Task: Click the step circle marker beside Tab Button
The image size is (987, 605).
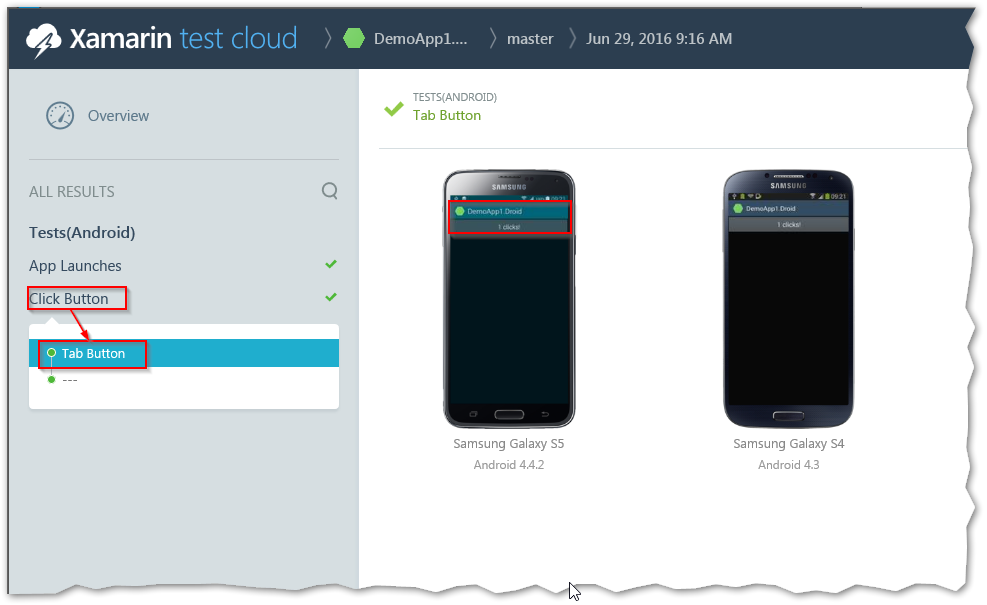Action: point(51,353)
